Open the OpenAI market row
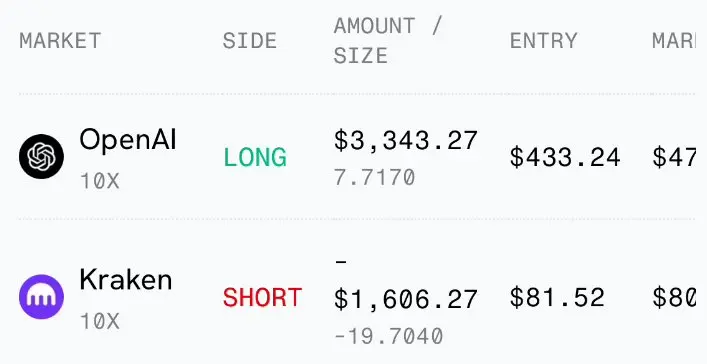The height and width of the screenshot is (364, 707). click(356, 157)
